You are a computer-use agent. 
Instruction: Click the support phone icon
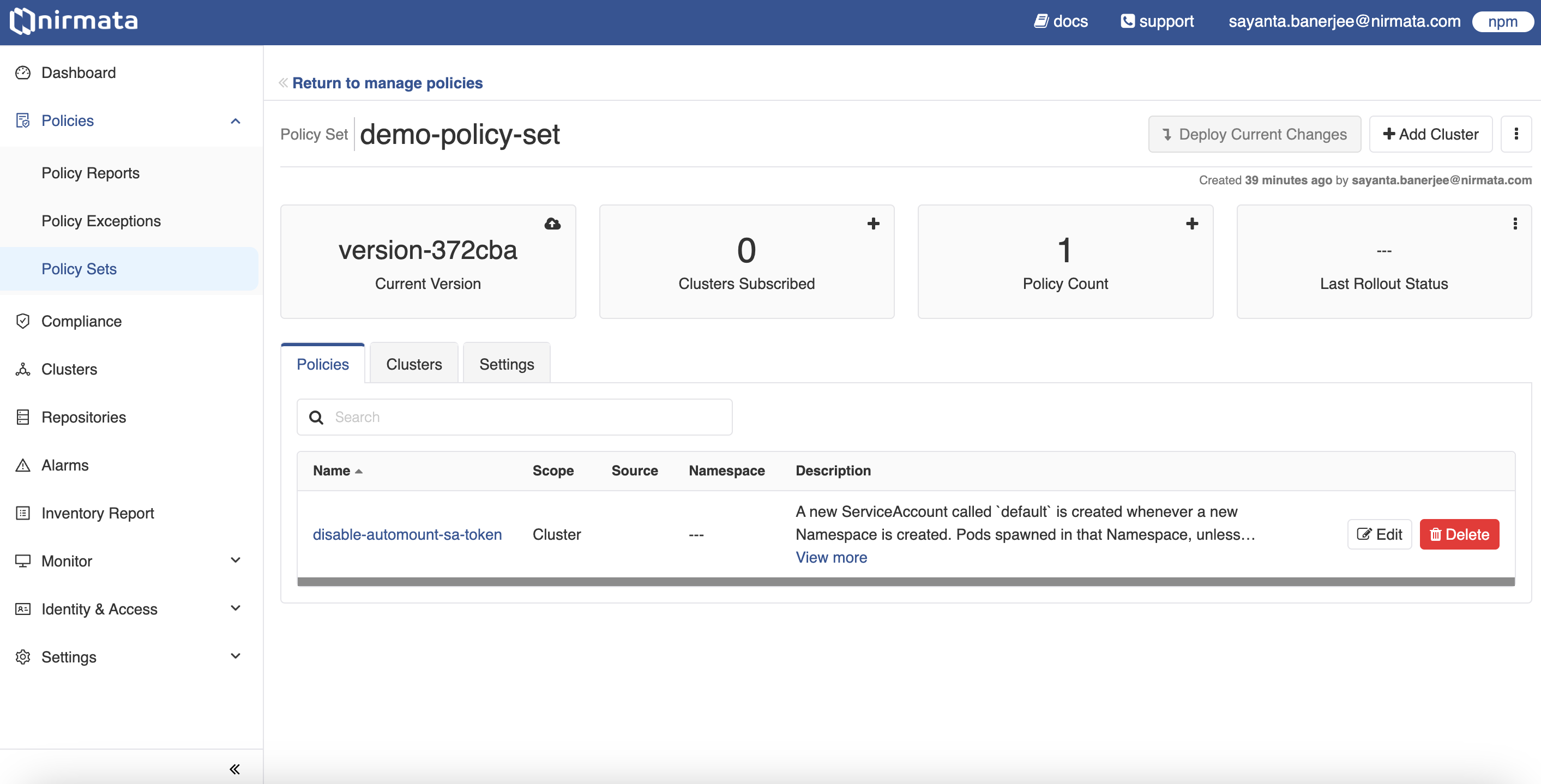(1127, 21)
